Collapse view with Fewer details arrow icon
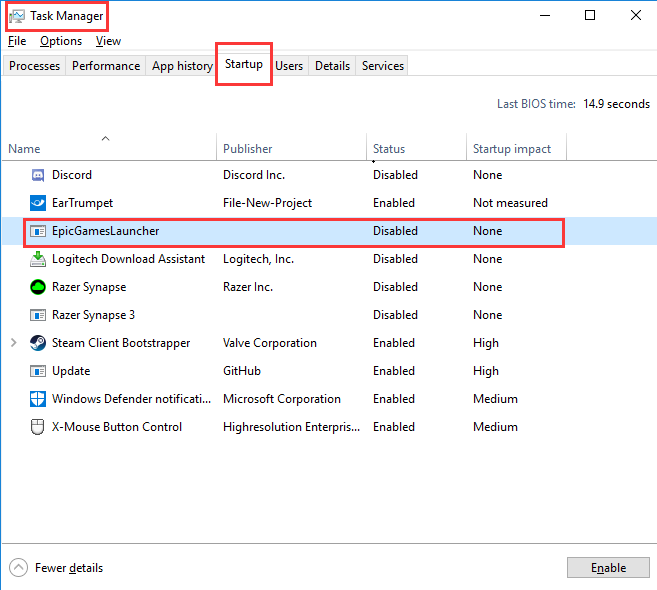Image resolution: width=657 pixels, height=590 pixels. 18,568
